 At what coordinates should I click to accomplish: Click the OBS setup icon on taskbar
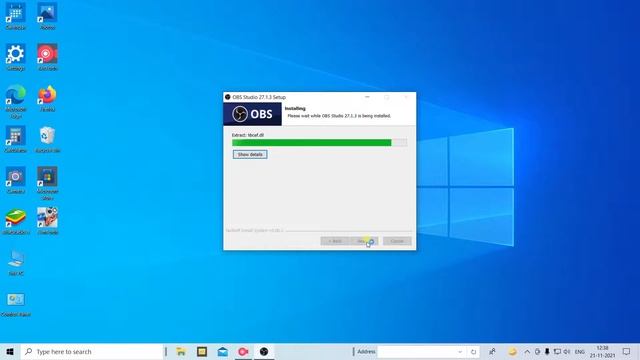pos(264,351)
